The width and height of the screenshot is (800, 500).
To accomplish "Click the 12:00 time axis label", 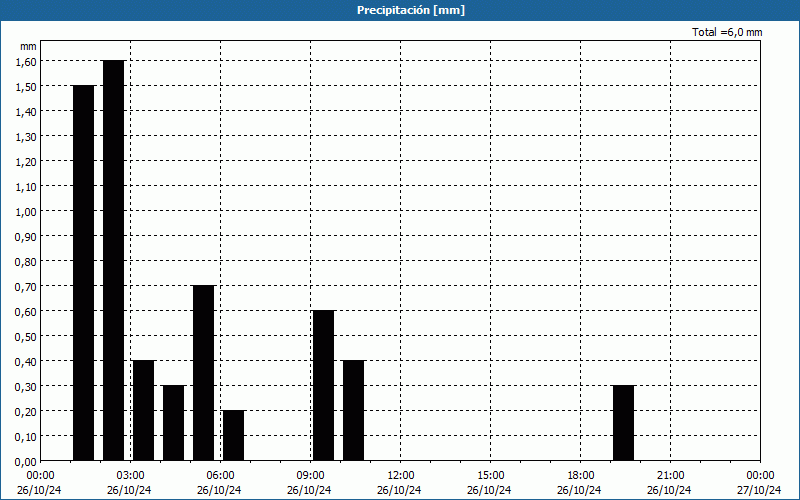I will [401, 476].
